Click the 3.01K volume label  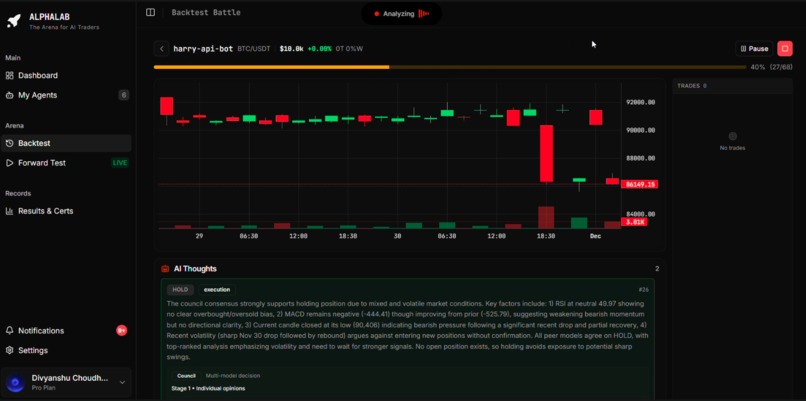tap(634, 222)
